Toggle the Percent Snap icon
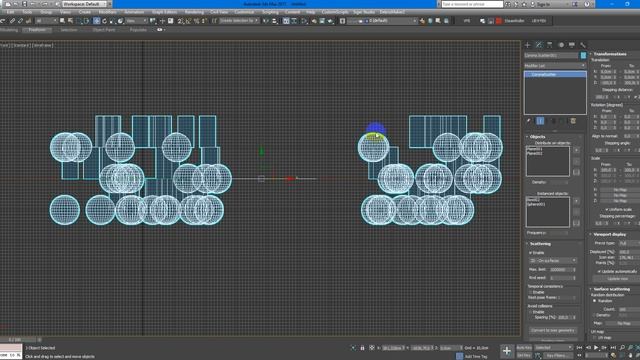The width and height of the screenshot is (640, 360). pos(196,21)
